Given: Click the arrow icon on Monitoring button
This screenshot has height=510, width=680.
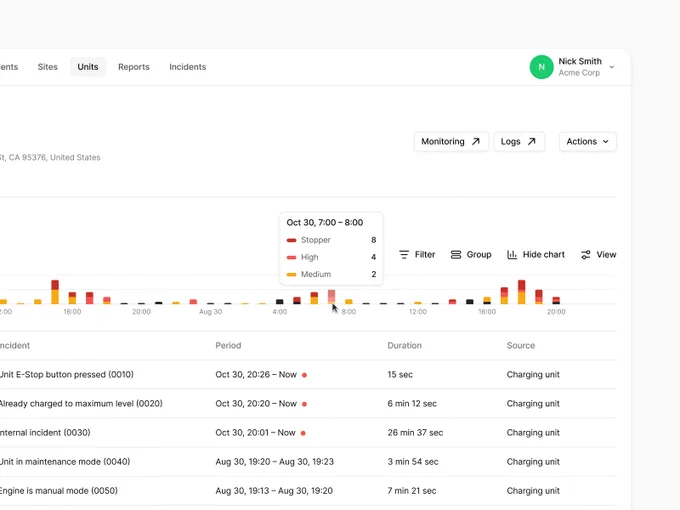Looking at the screenshot, I should [x=476, y=141].
